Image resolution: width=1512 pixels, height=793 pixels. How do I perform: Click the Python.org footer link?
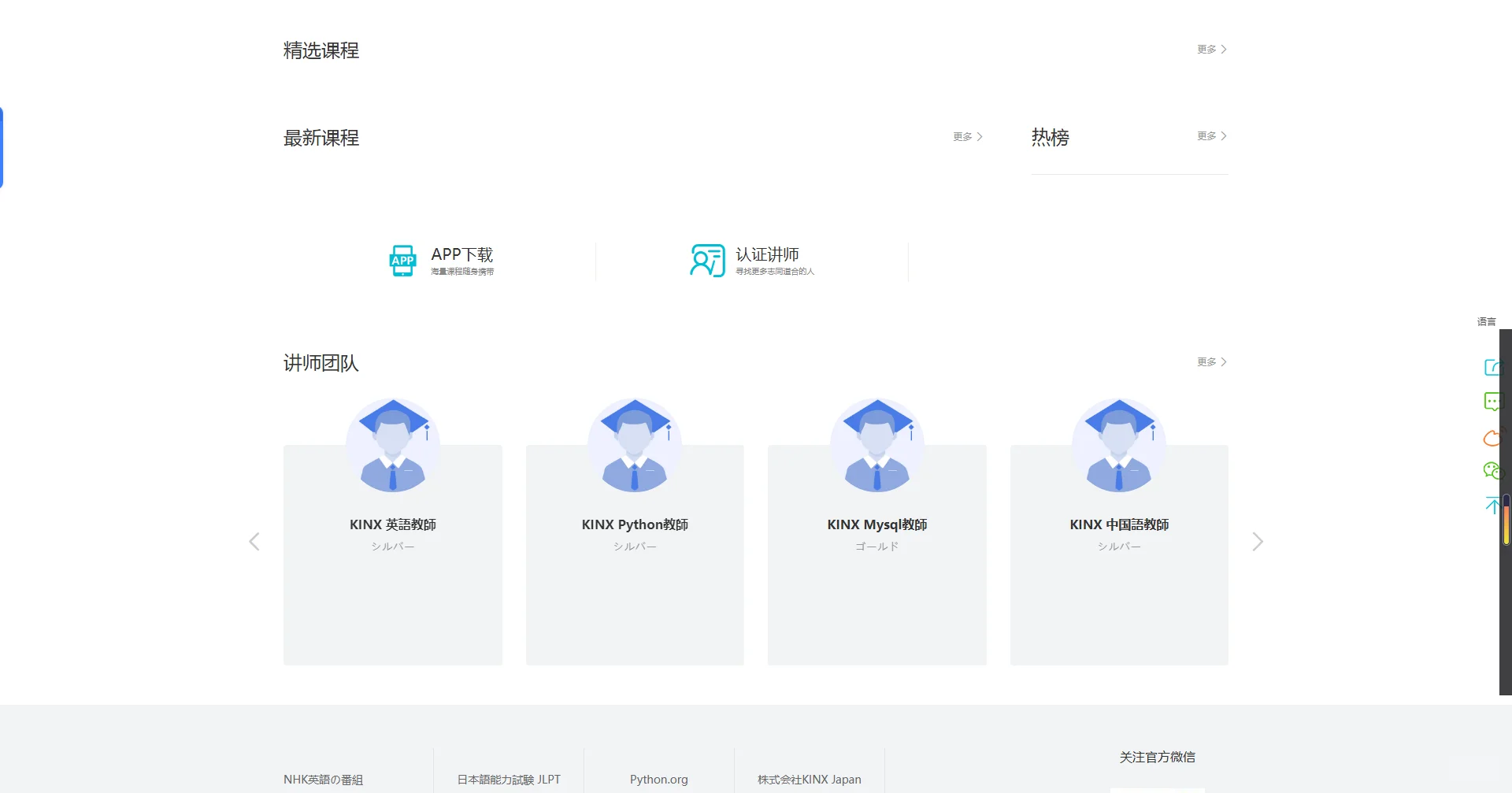click(x=658, y=780)
